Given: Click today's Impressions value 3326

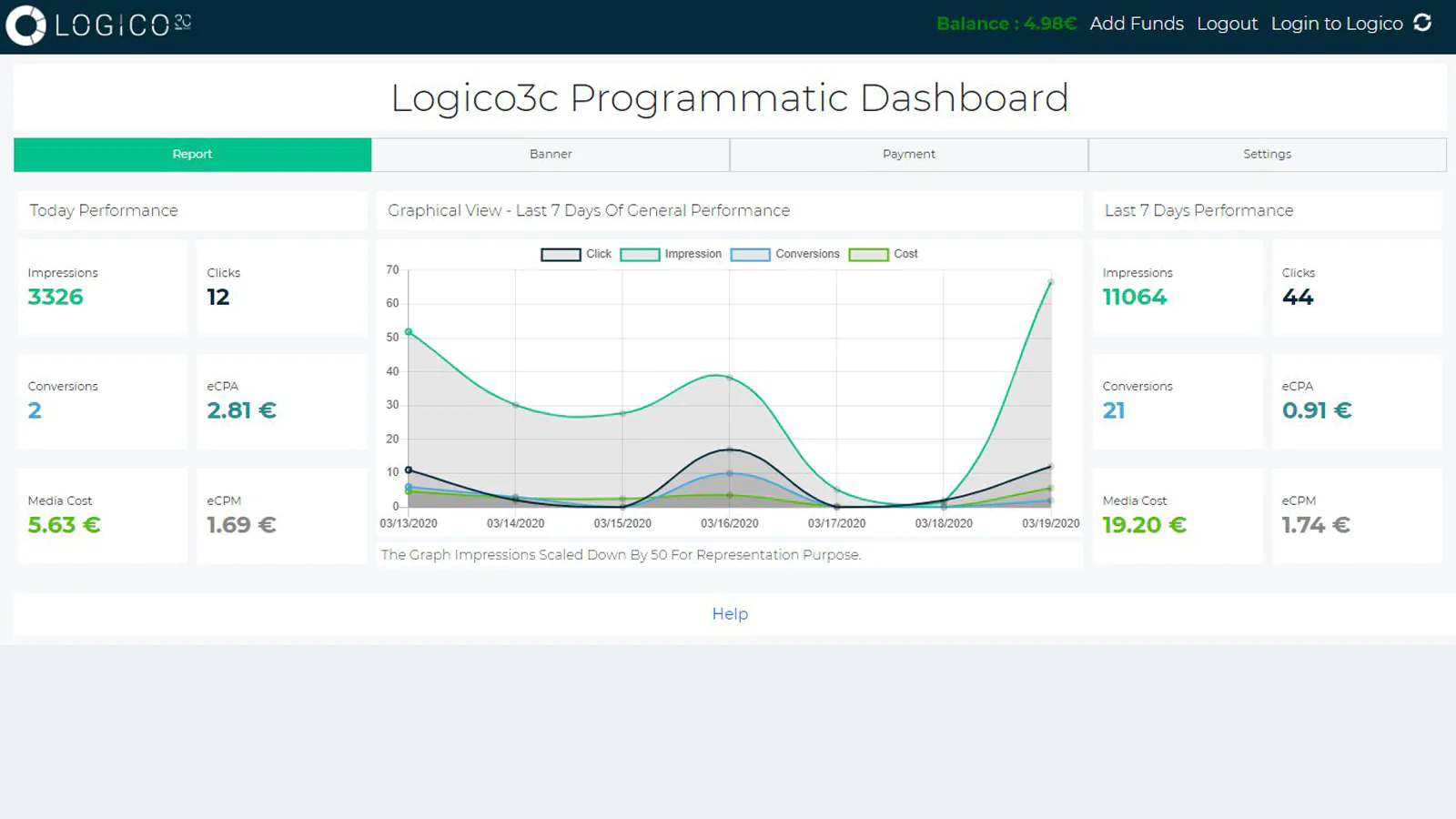Looking at the screenshot, I should 56,298.
